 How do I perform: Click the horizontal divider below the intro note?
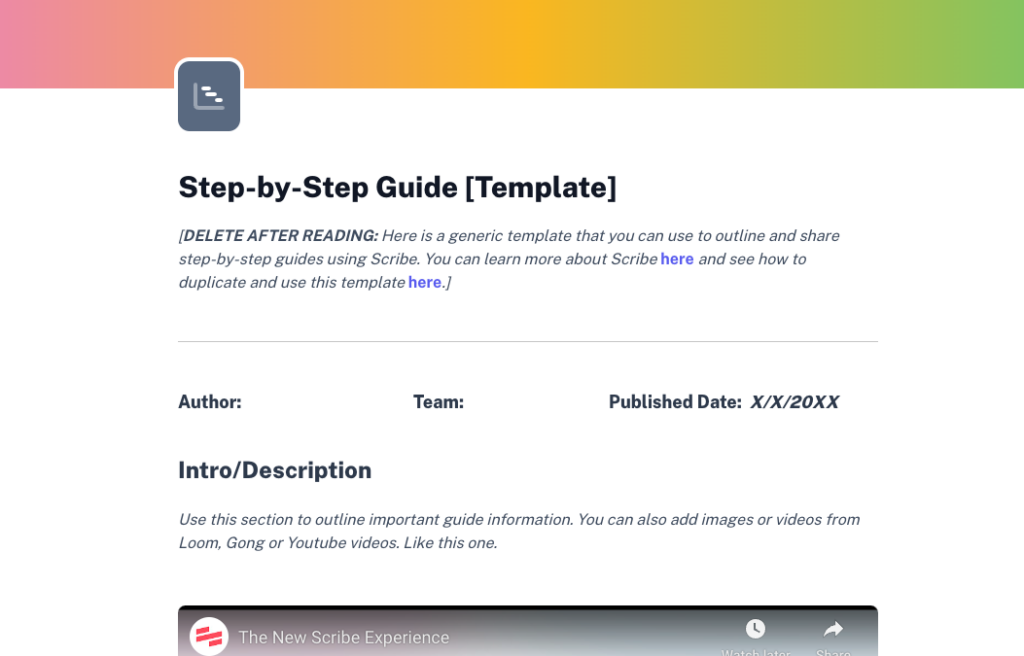point(528,342)
